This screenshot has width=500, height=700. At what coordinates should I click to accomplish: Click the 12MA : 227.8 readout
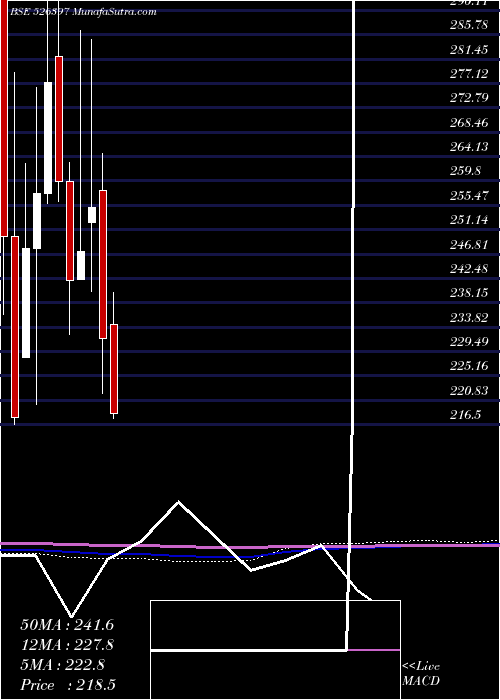[67, 645]
